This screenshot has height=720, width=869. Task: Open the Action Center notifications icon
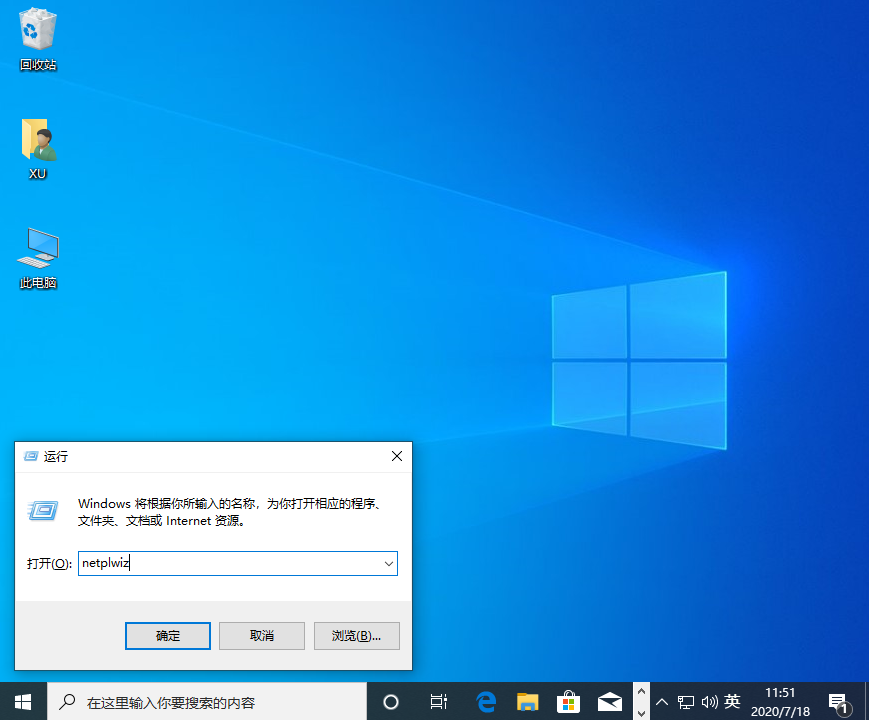click(838, 701)
